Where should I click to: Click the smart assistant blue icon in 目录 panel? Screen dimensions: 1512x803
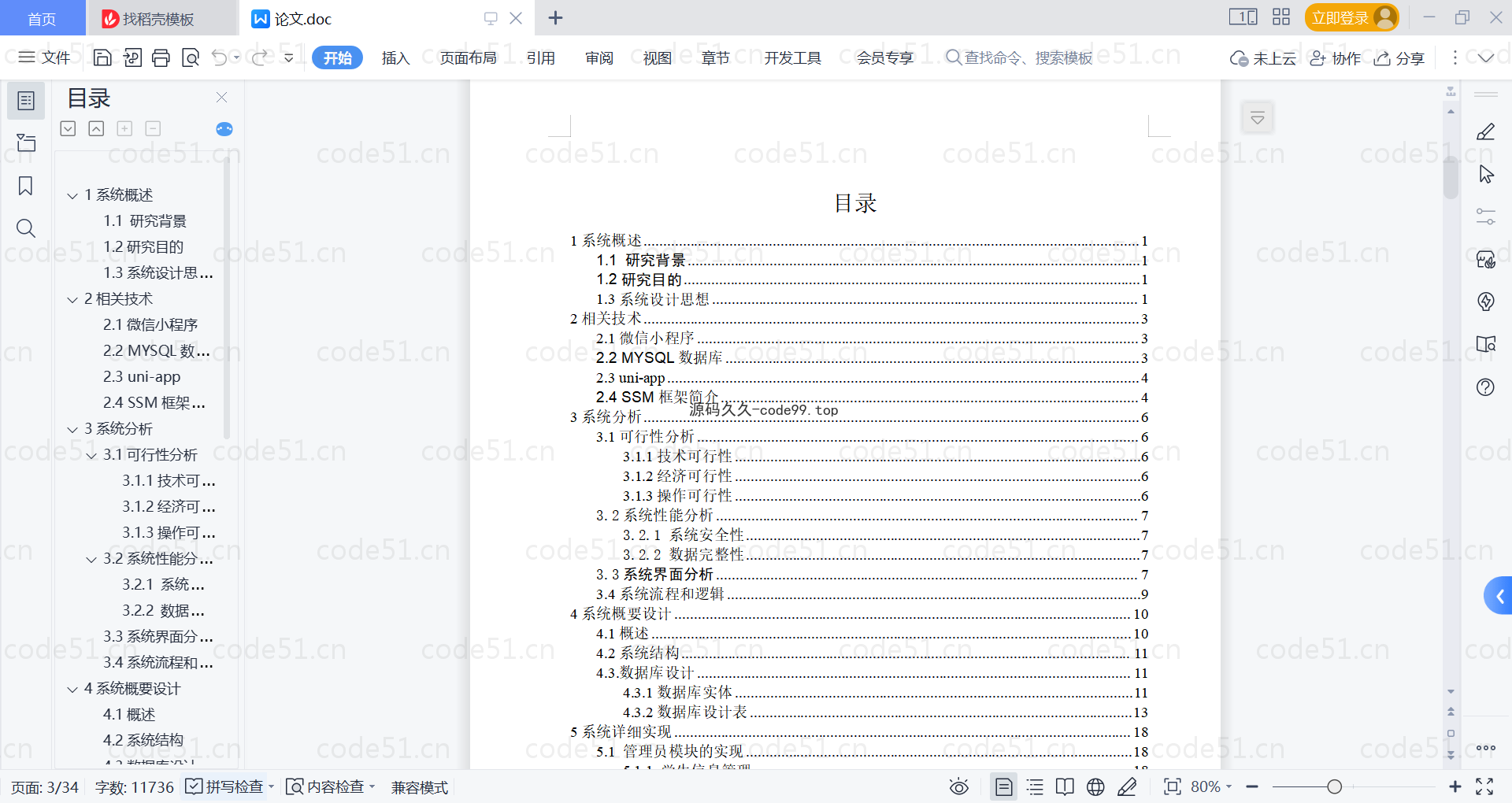(224, 129)
